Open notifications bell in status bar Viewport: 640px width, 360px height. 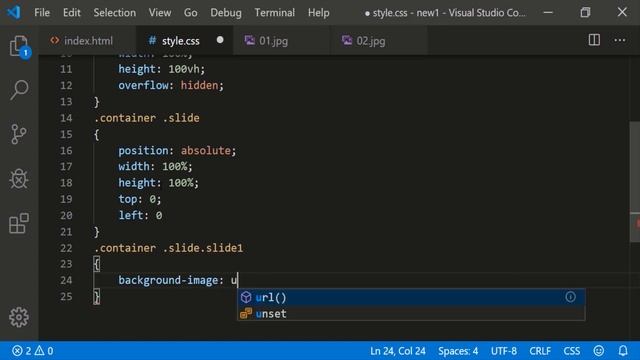tap(623, 351)
